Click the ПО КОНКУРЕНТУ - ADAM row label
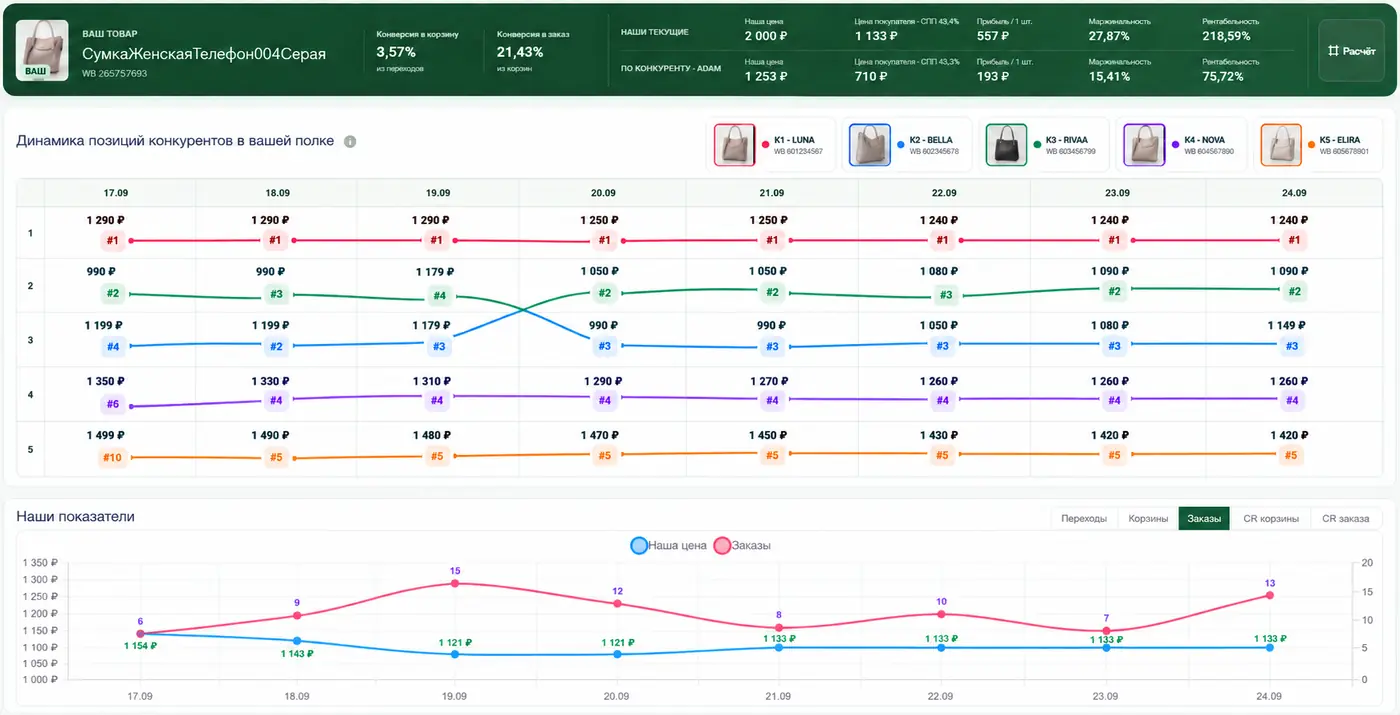This screenshot has width=1400, height=715. point(671,69)
